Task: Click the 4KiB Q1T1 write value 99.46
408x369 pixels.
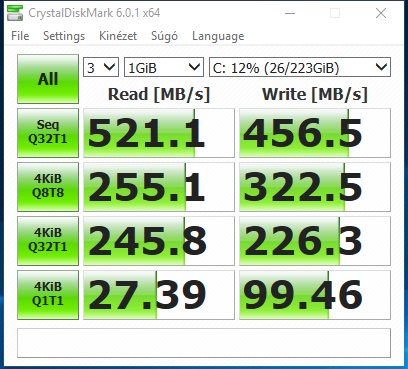Action: click(315, 295)
